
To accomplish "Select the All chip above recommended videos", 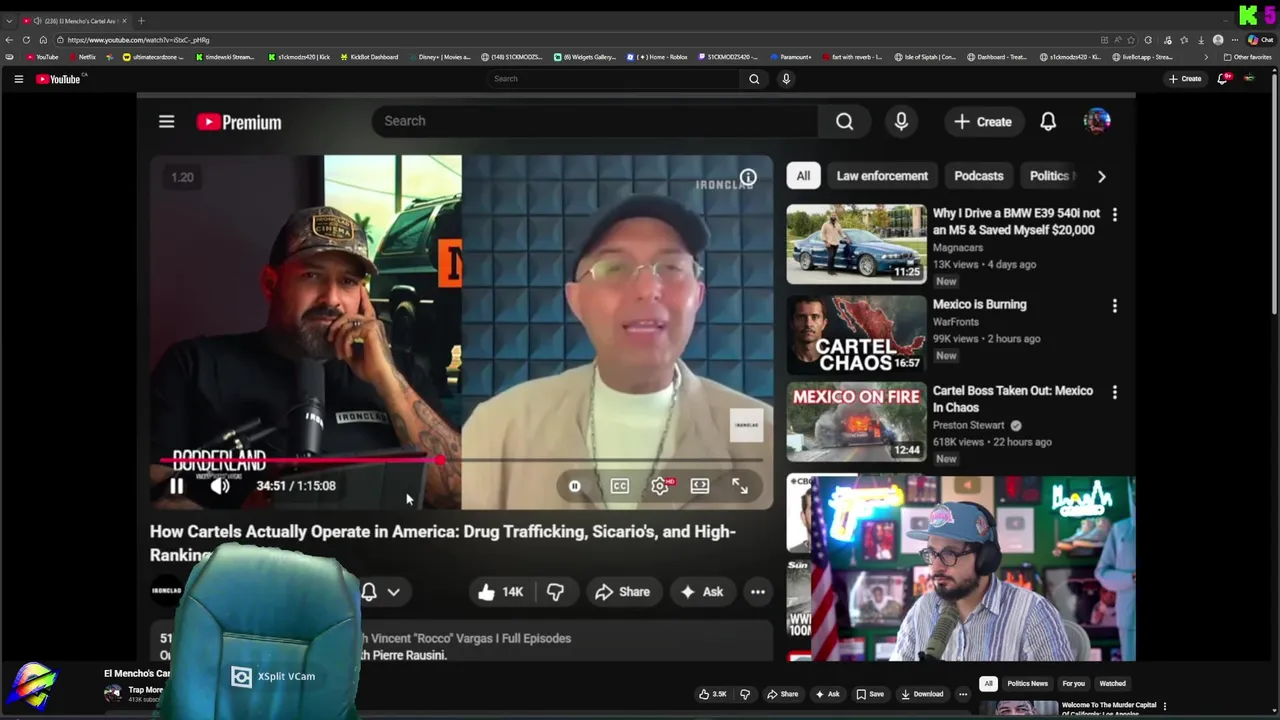I will [x=803, y=176].
